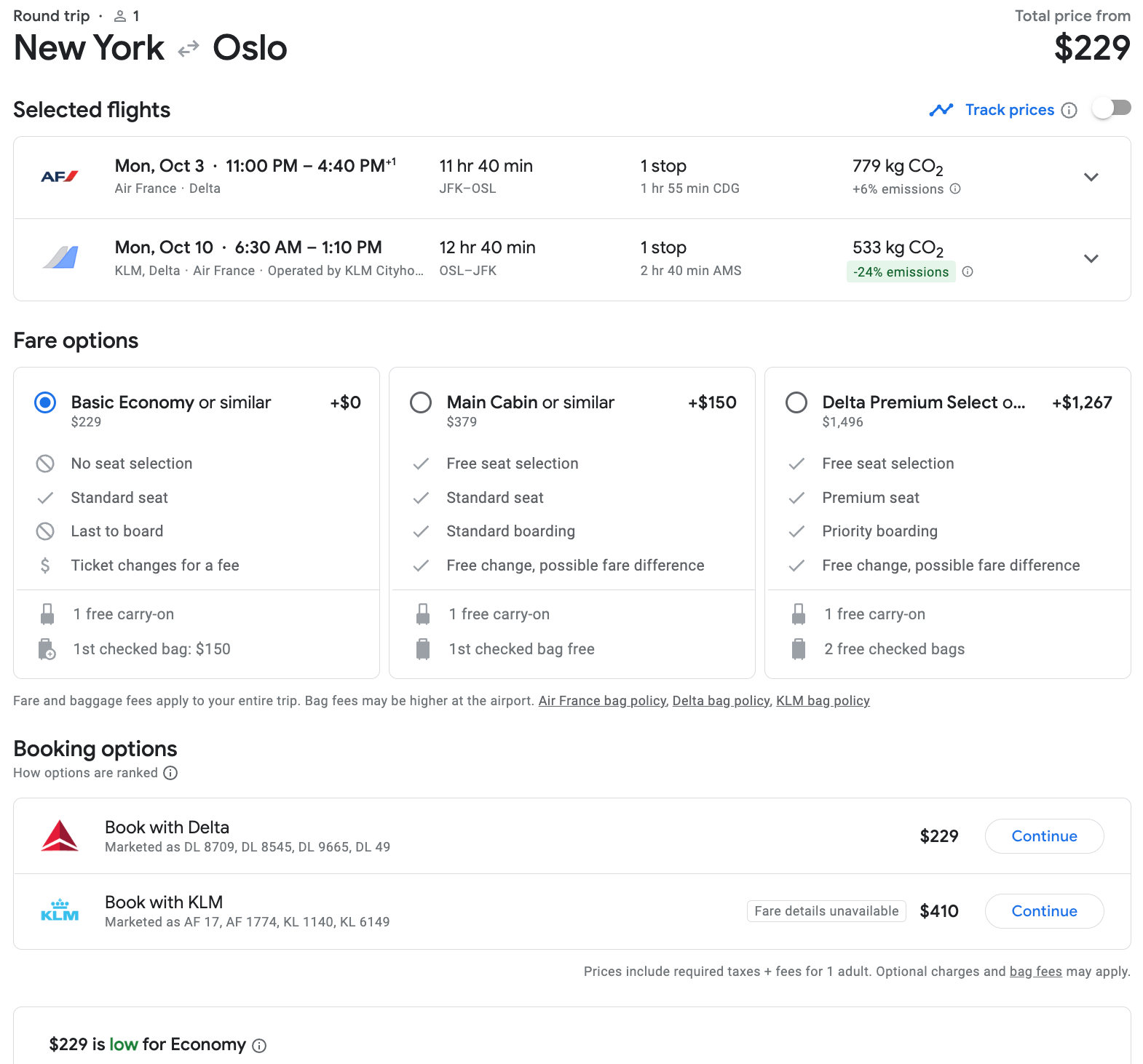
Task: Open the Delta bag policy link
Action: point(721,701)
